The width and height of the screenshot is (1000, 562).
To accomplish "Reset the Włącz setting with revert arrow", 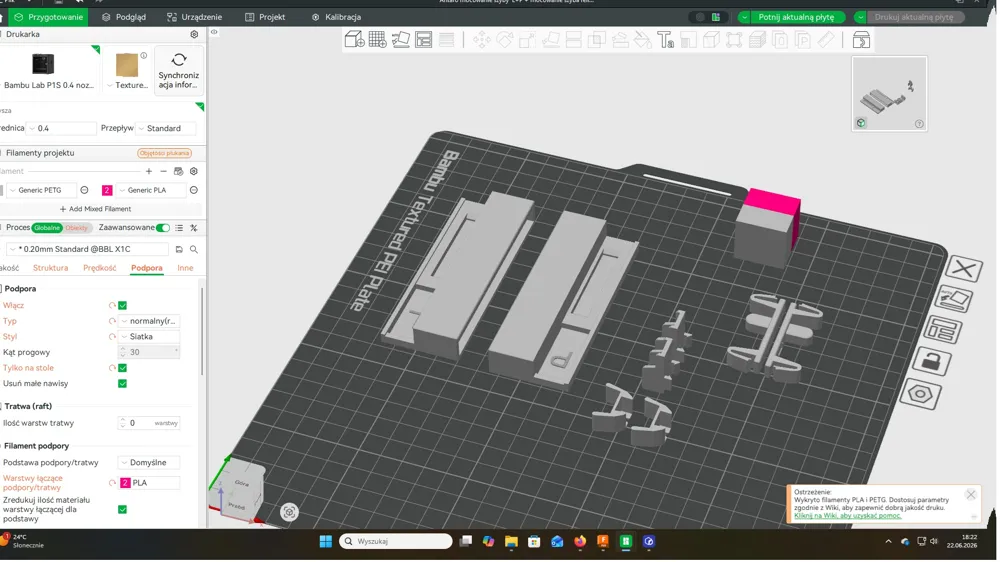I will pos(112,306).
